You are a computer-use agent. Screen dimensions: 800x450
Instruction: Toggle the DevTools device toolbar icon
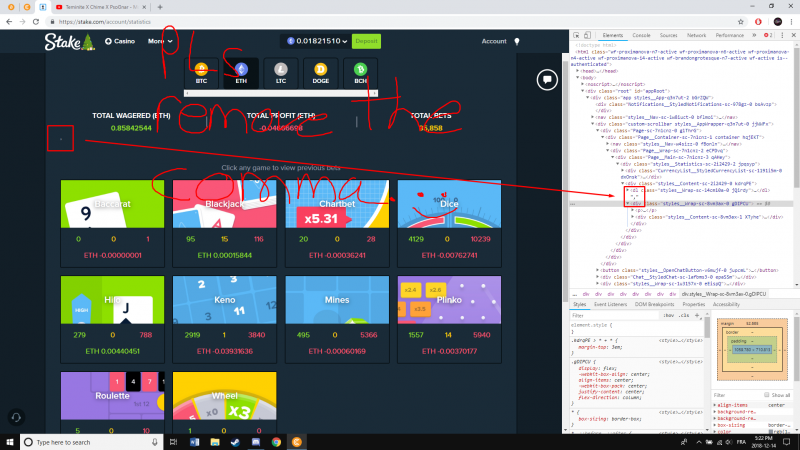tap(587, 35)
